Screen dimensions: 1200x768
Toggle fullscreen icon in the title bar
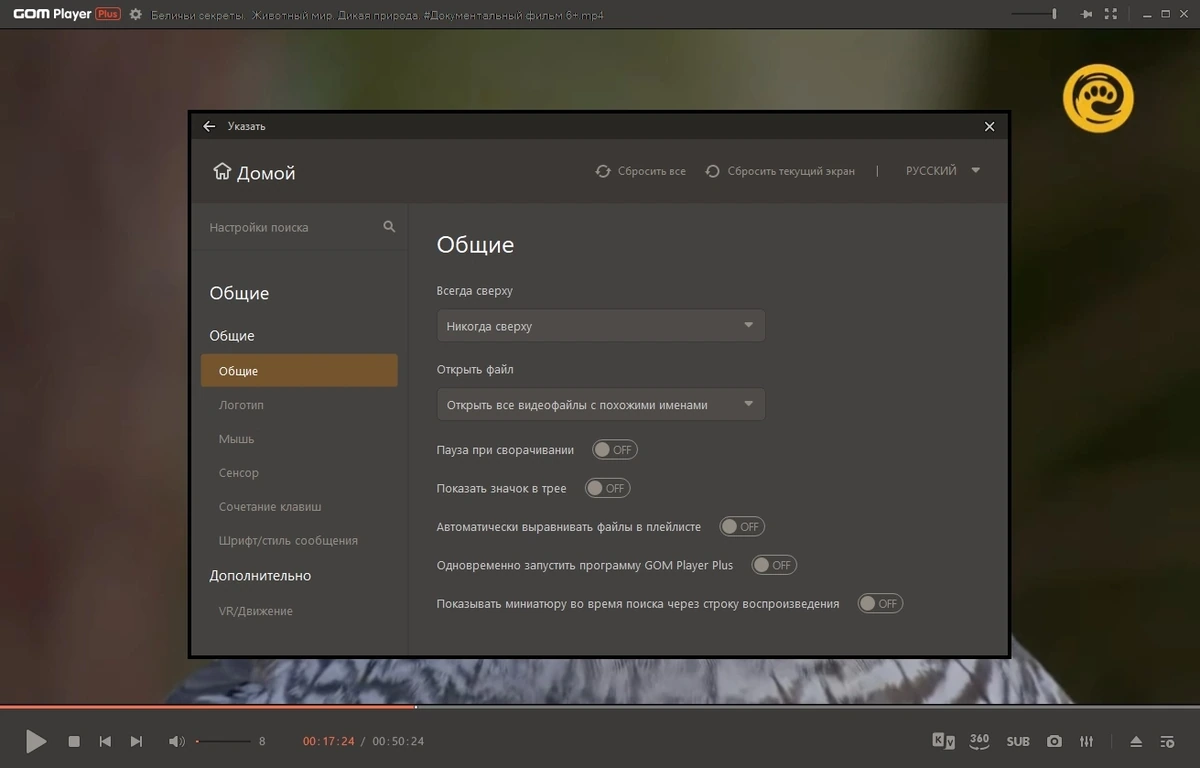(1111, 15)
